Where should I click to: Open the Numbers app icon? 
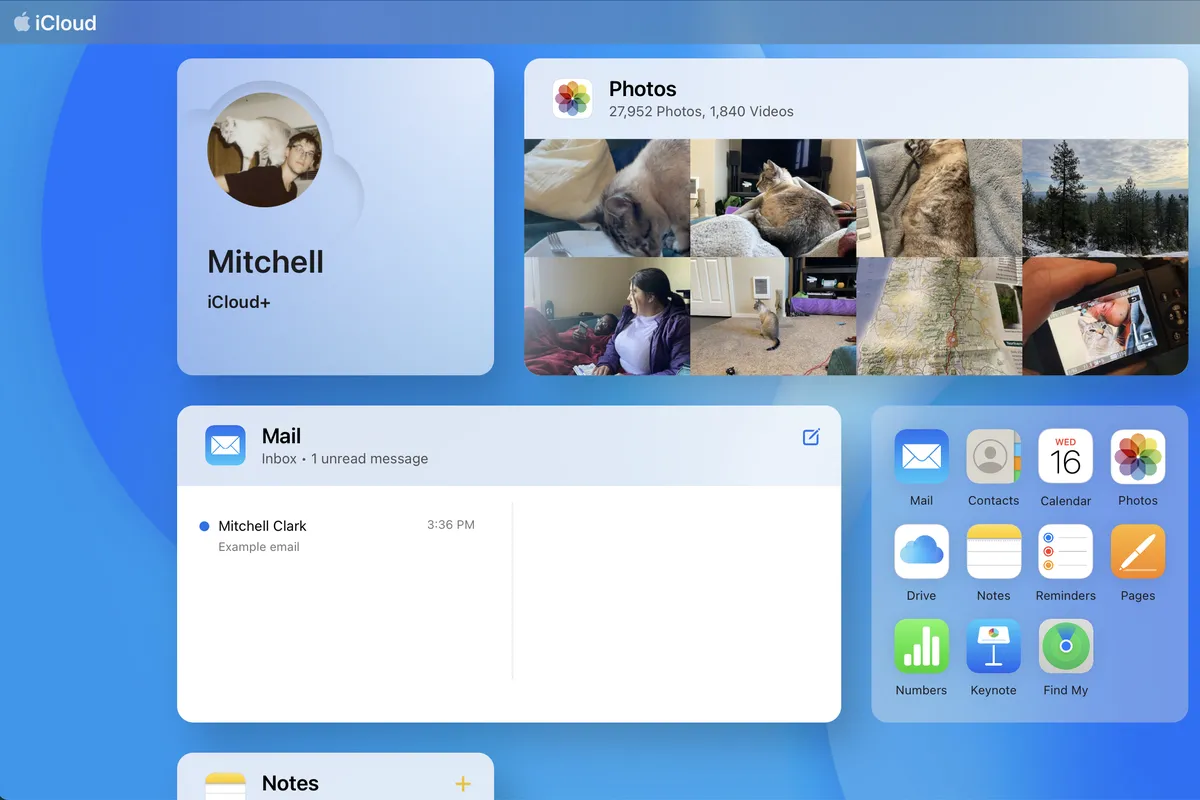point(921,646)
